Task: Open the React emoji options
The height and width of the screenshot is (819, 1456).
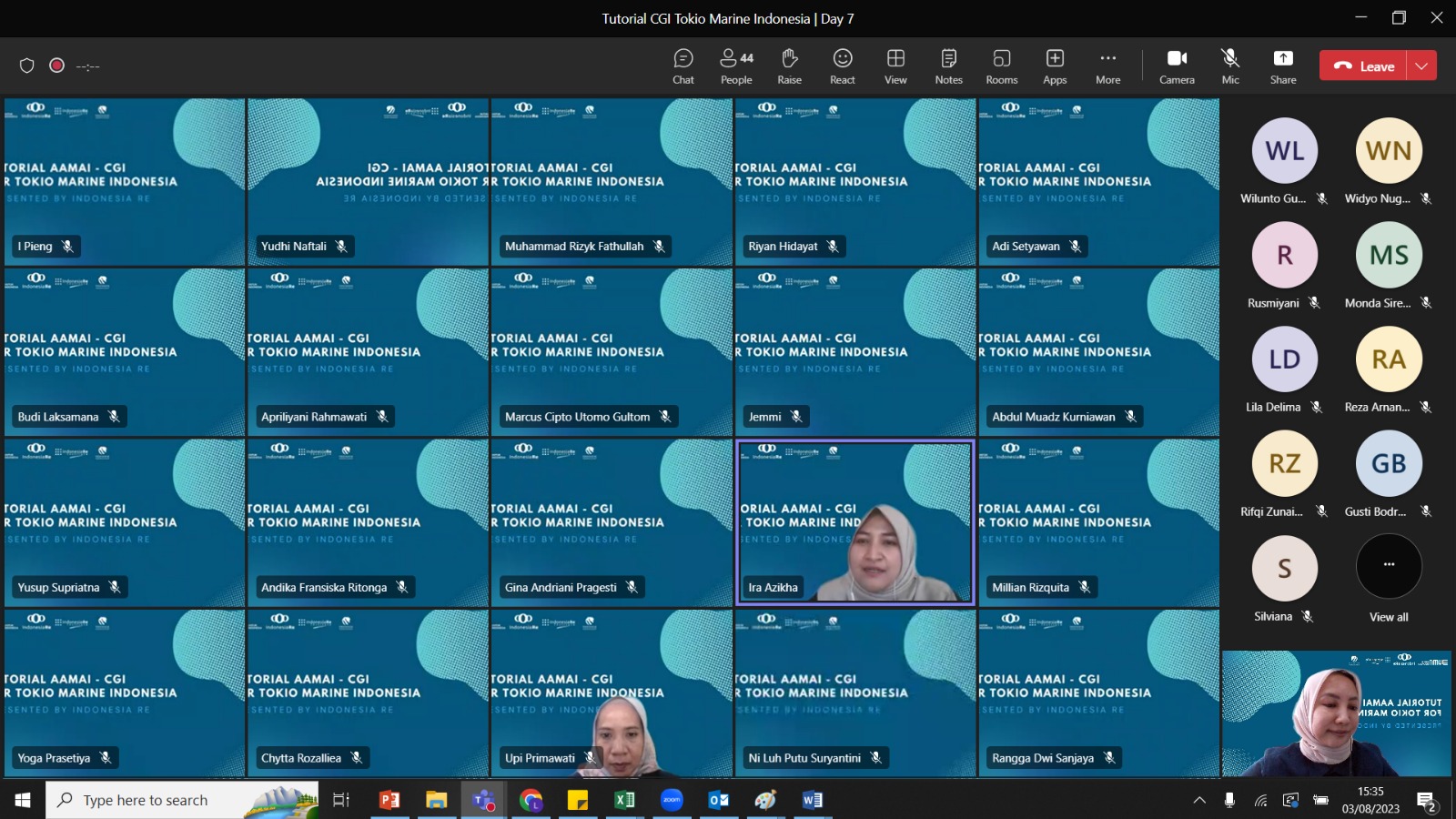Action: [x=843, y=66]
